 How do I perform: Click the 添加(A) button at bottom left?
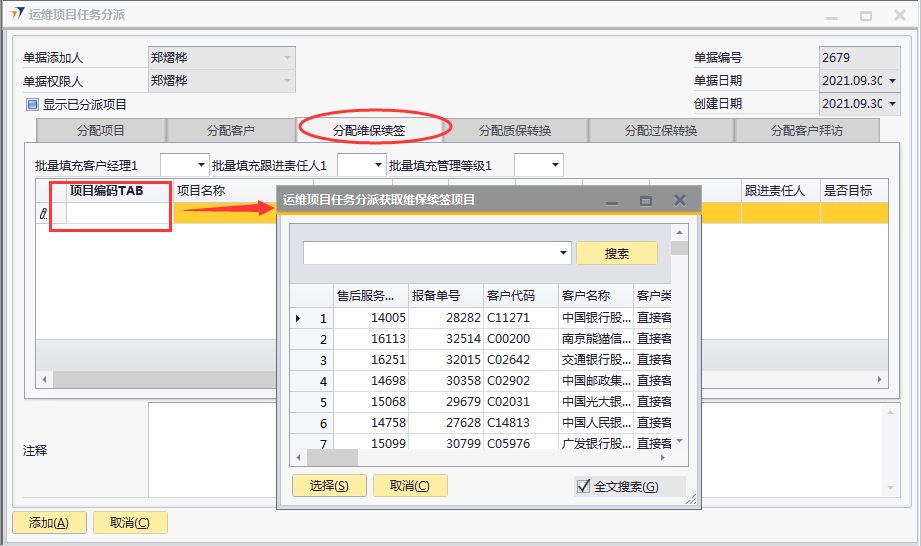point(48,522)
